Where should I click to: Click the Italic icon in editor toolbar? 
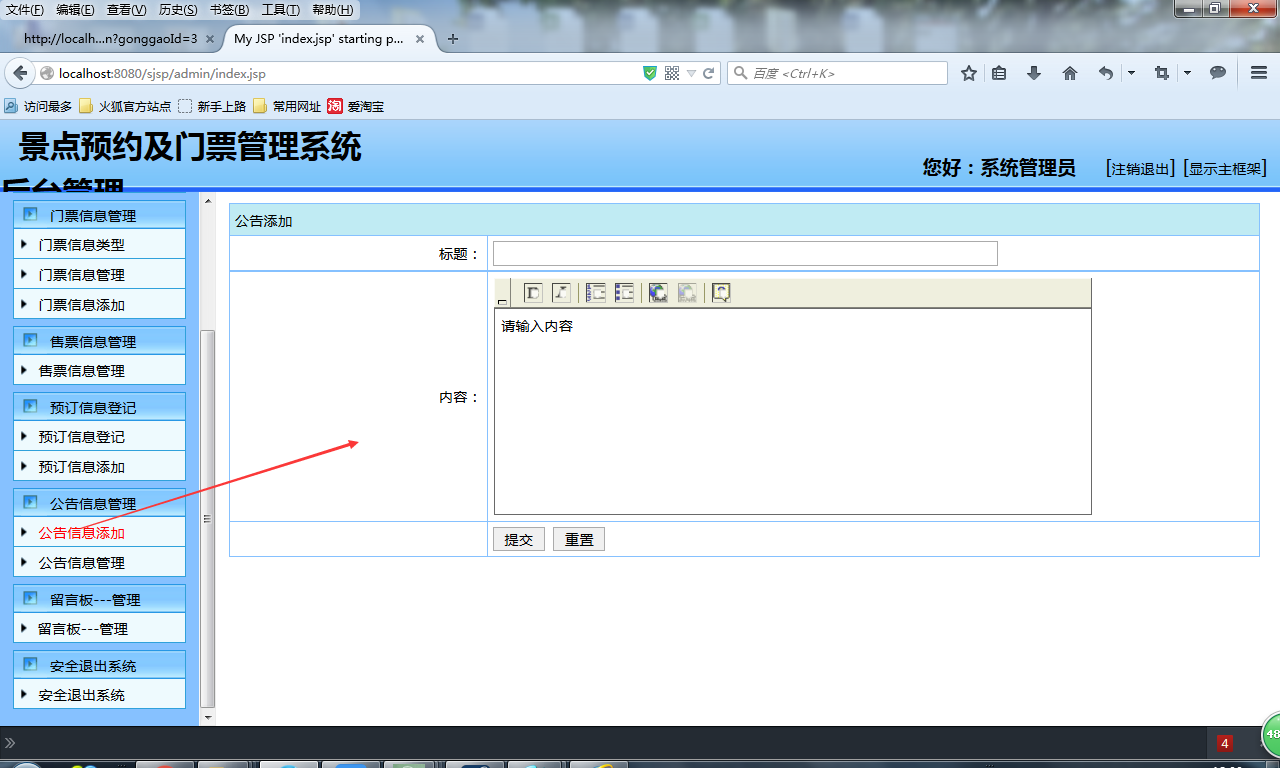pos(561,292)
